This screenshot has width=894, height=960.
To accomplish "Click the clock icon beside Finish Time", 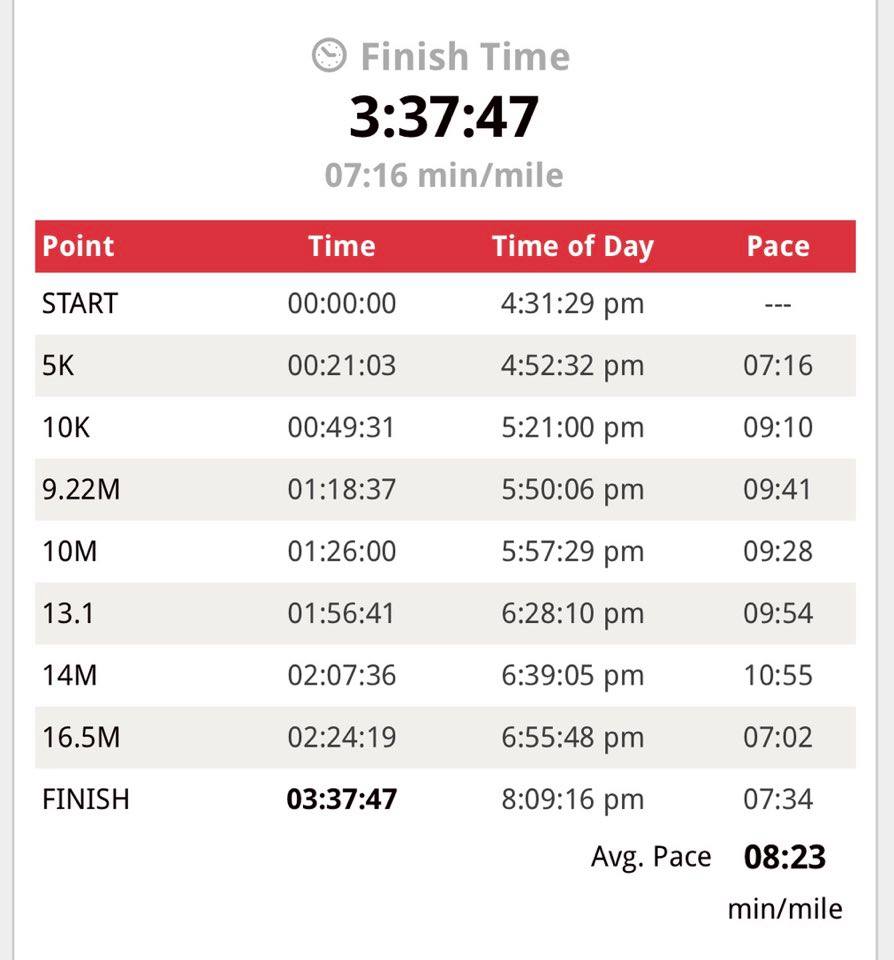I will click(329, 55).
